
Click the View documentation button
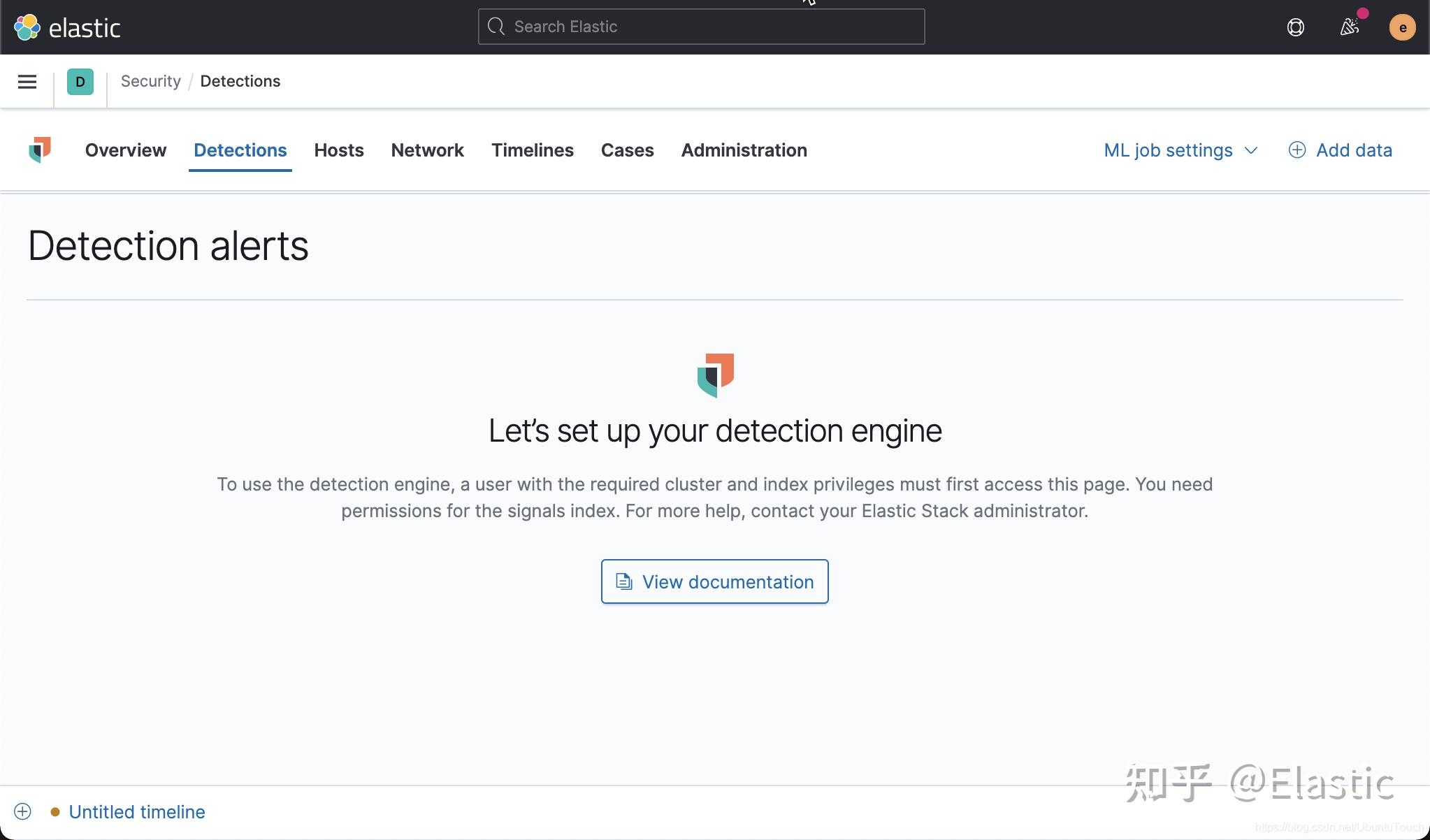click(714, 581)
